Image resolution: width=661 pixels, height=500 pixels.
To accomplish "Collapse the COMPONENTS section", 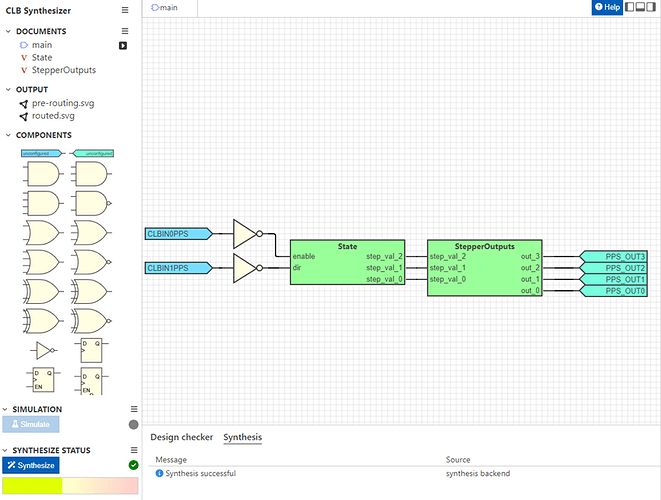I will 8,135.
